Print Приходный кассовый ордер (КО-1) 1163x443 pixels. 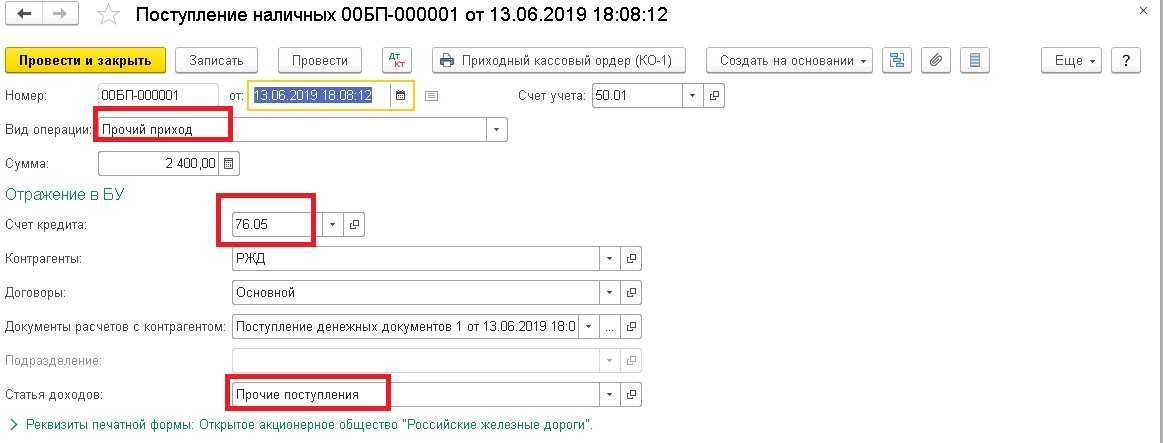point(558,61)
